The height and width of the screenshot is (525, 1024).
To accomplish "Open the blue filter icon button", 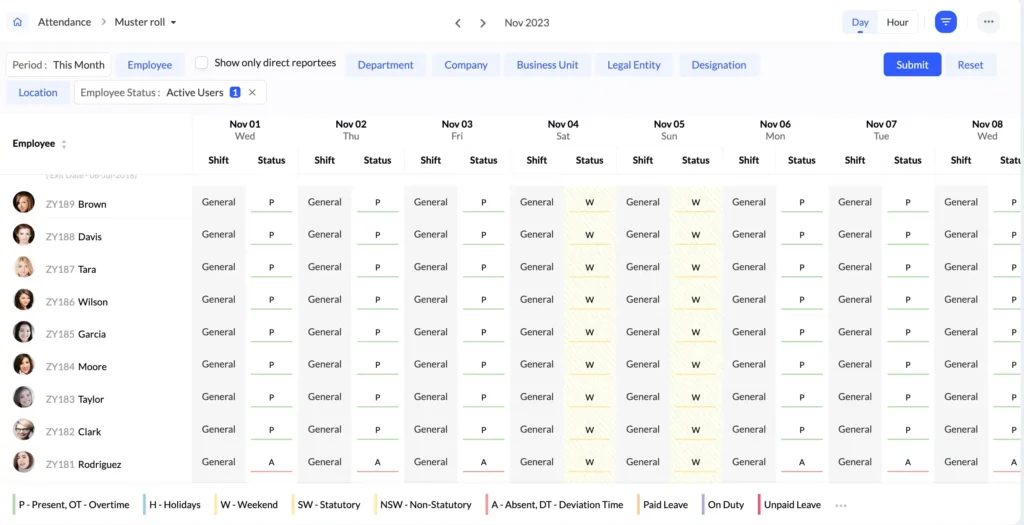I will pos(945,22).
